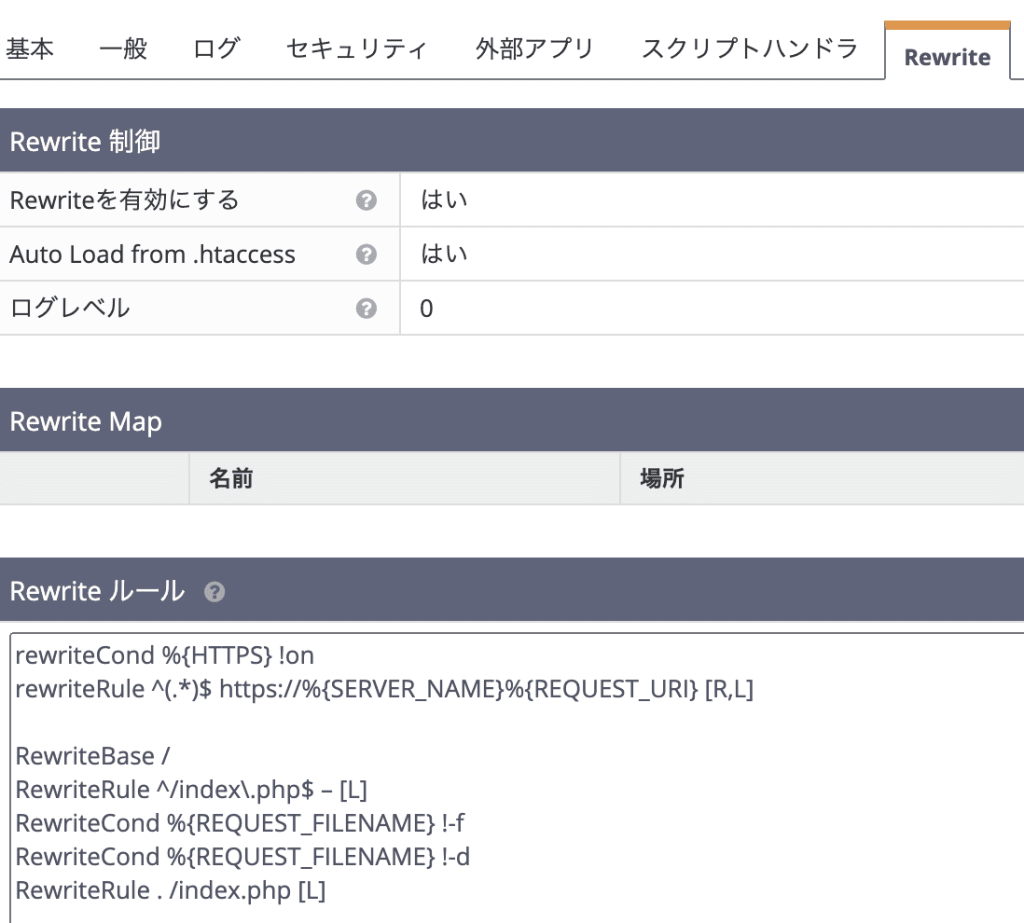
Task: Click the RewriteCond REQUEST_FILENAME !-f line
Action: (240, 824)
